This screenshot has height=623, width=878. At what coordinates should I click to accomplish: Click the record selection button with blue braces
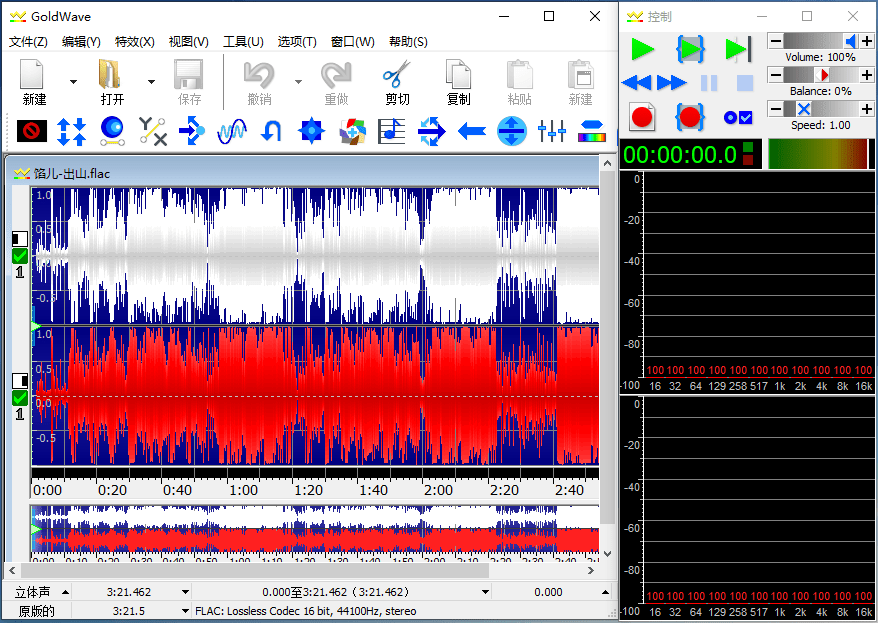(x=689, y=116)
